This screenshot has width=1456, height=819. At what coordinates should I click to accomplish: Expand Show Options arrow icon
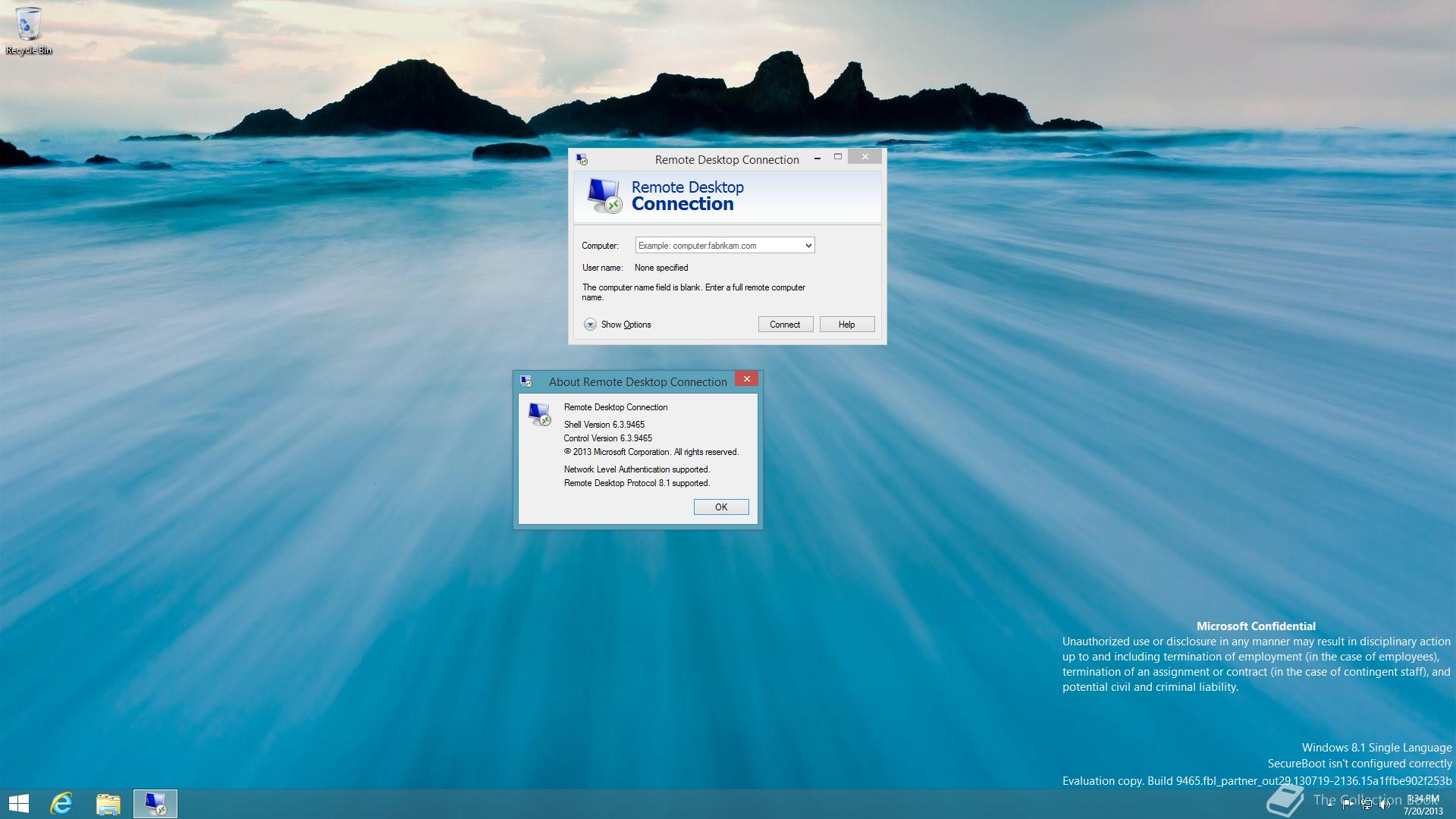pos(590,325)
